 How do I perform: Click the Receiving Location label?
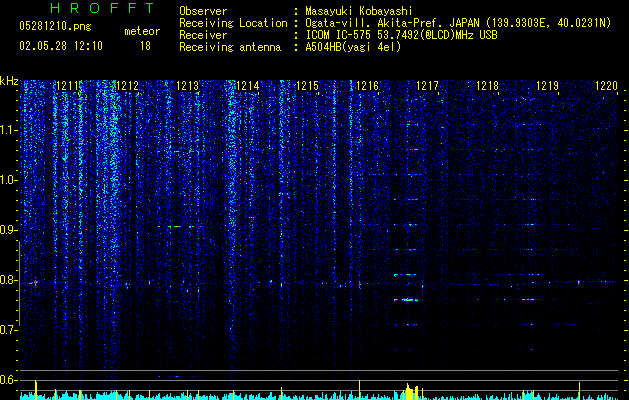point(233,24)
